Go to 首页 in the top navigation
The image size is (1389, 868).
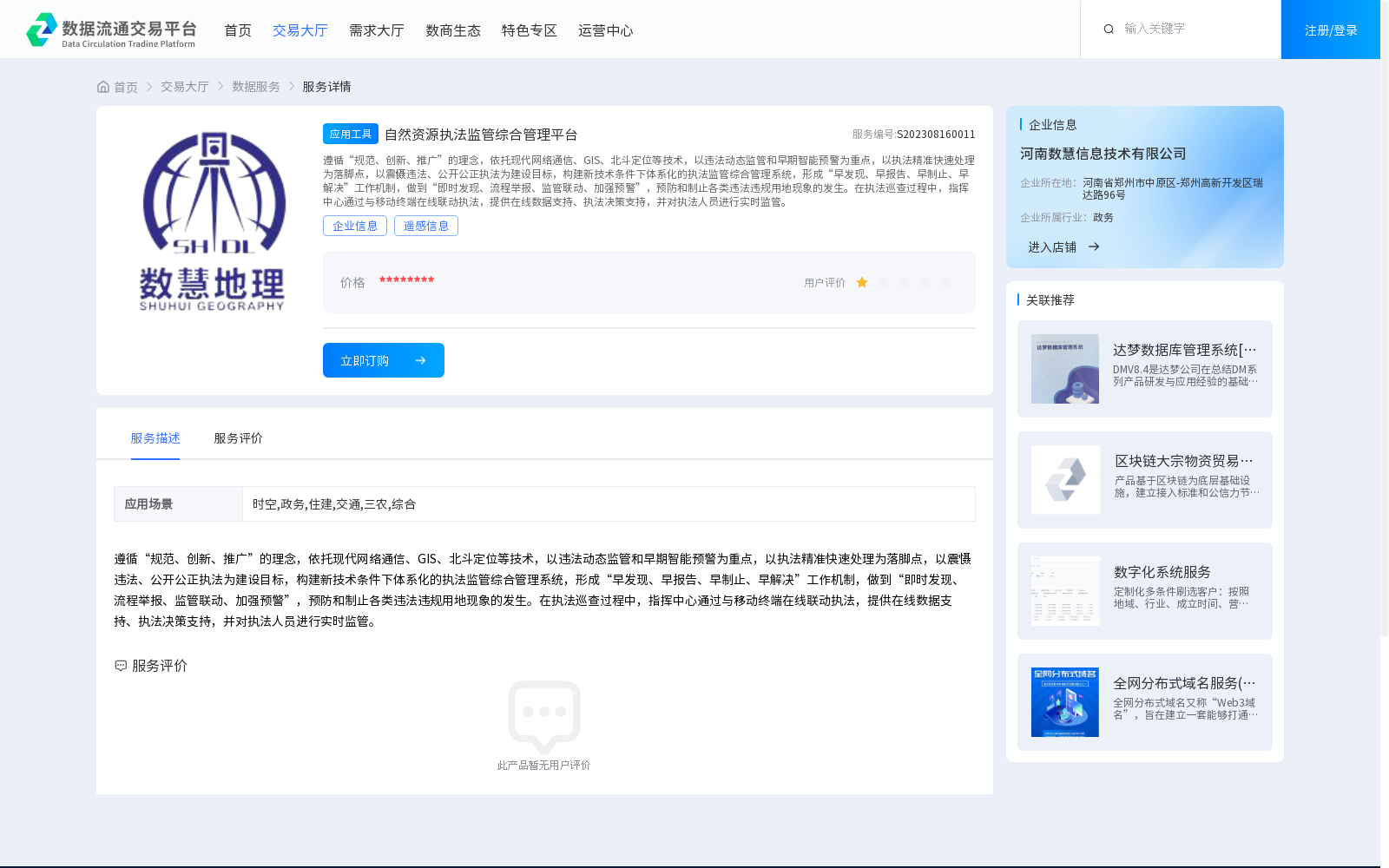point(238,30)
